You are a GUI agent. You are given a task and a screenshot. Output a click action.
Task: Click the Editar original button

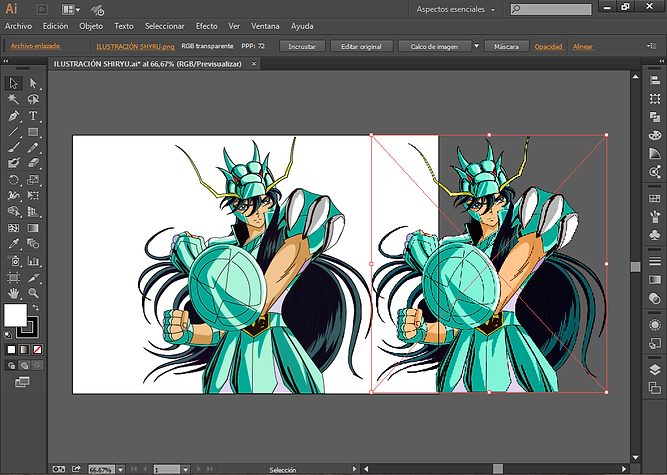(x=361, y=46)
